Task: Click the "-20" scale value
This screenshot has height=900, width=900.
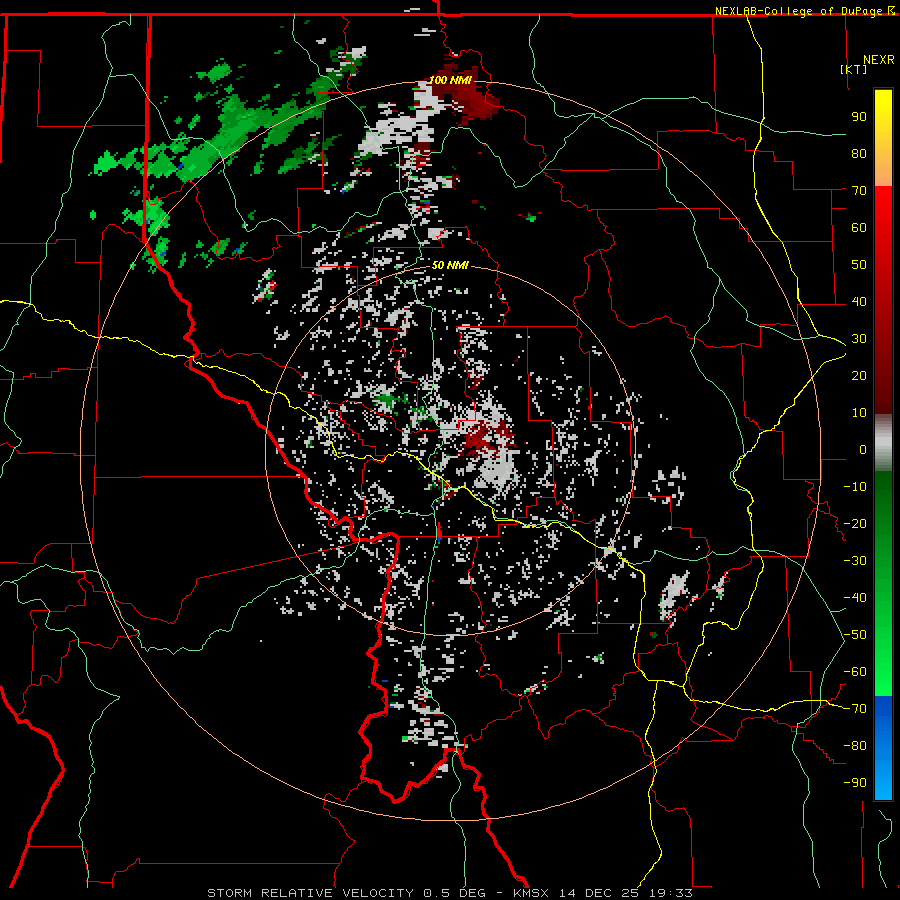Action: point(855,523)
